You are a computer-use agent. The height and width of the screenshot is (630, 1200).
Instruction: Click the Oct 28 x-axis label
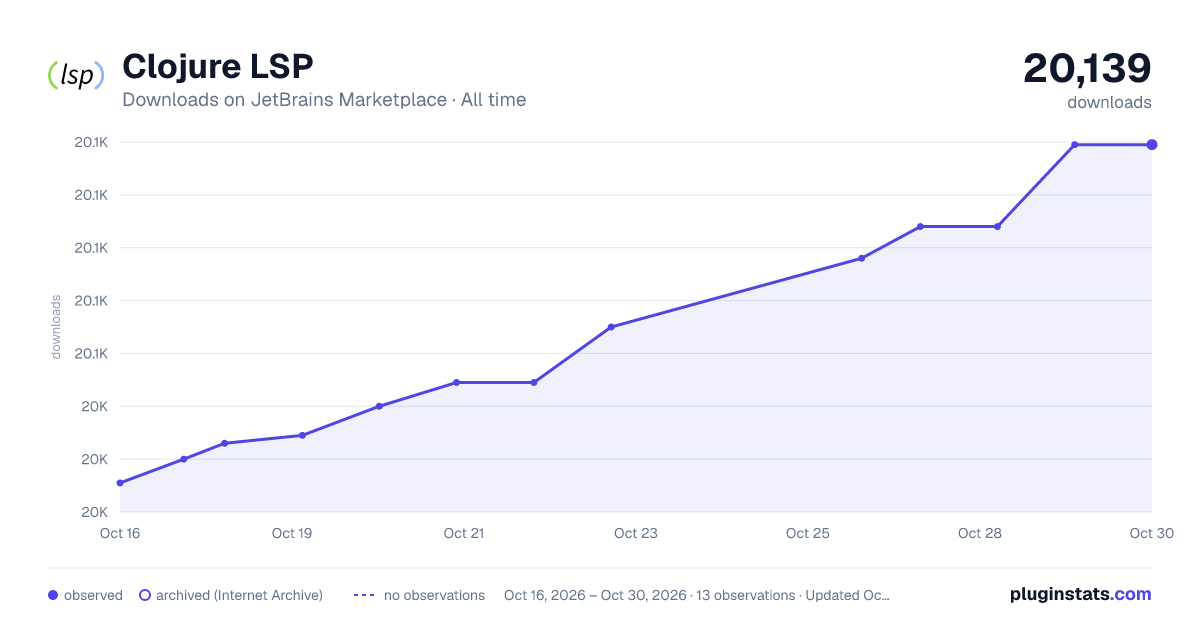pyautogui.click(x=980, y=533)
